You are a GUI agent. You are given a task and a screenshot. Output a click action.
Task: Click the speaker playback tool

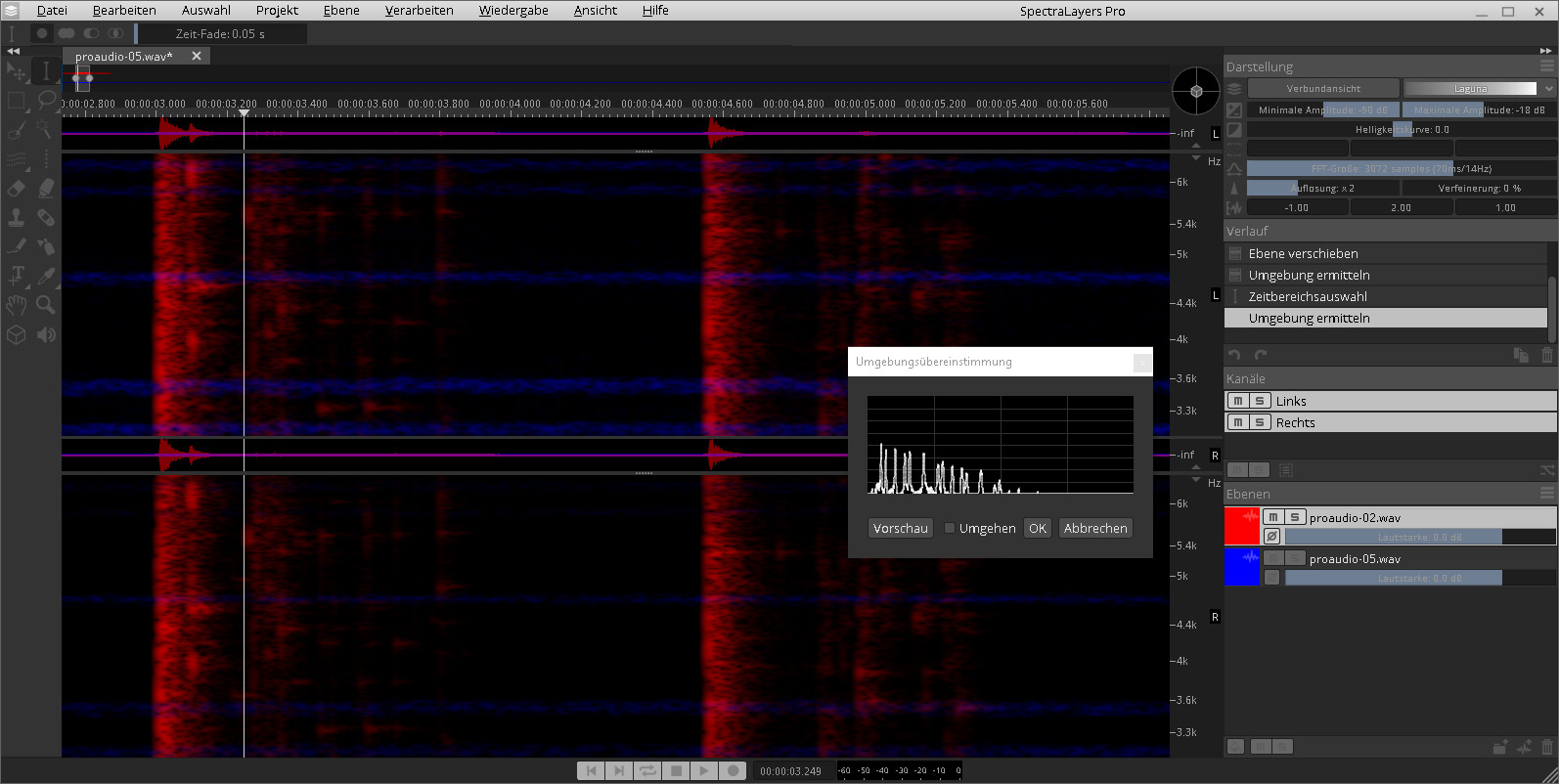tap(46, 334)
